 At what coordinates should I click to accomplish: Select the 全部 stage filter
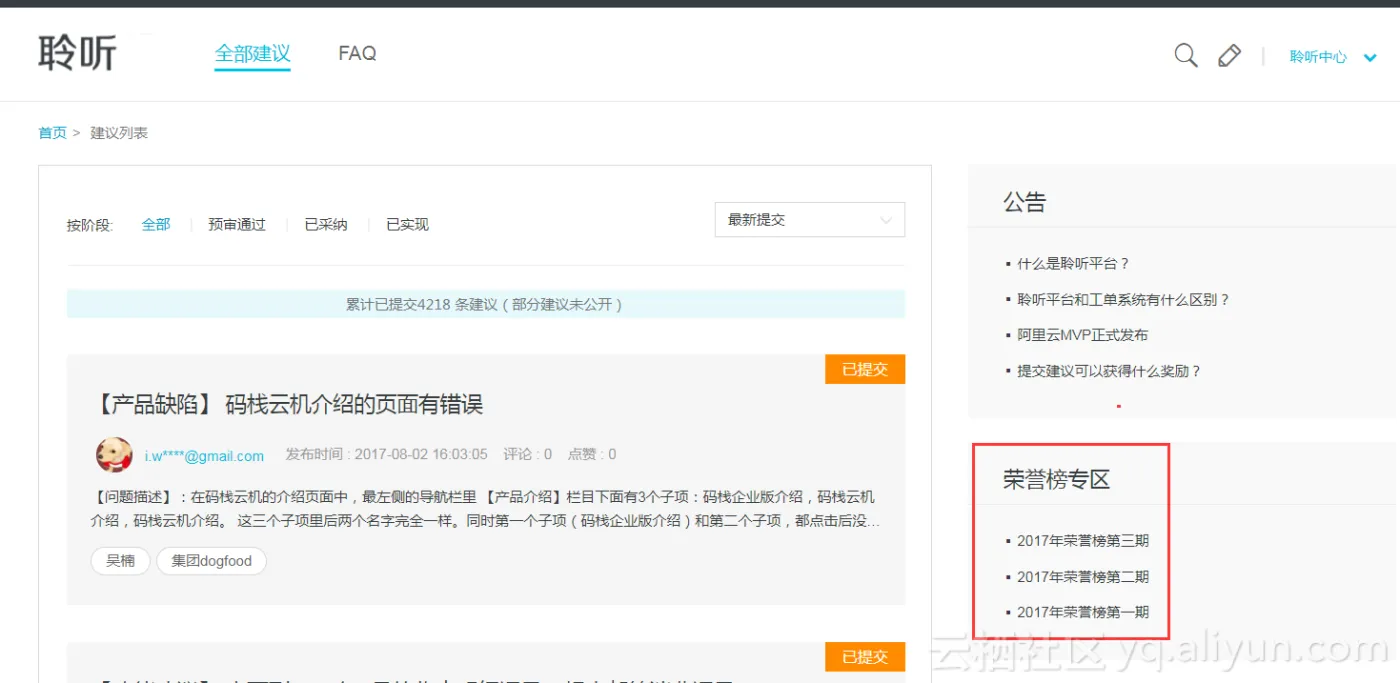click(x=156, y=225)
